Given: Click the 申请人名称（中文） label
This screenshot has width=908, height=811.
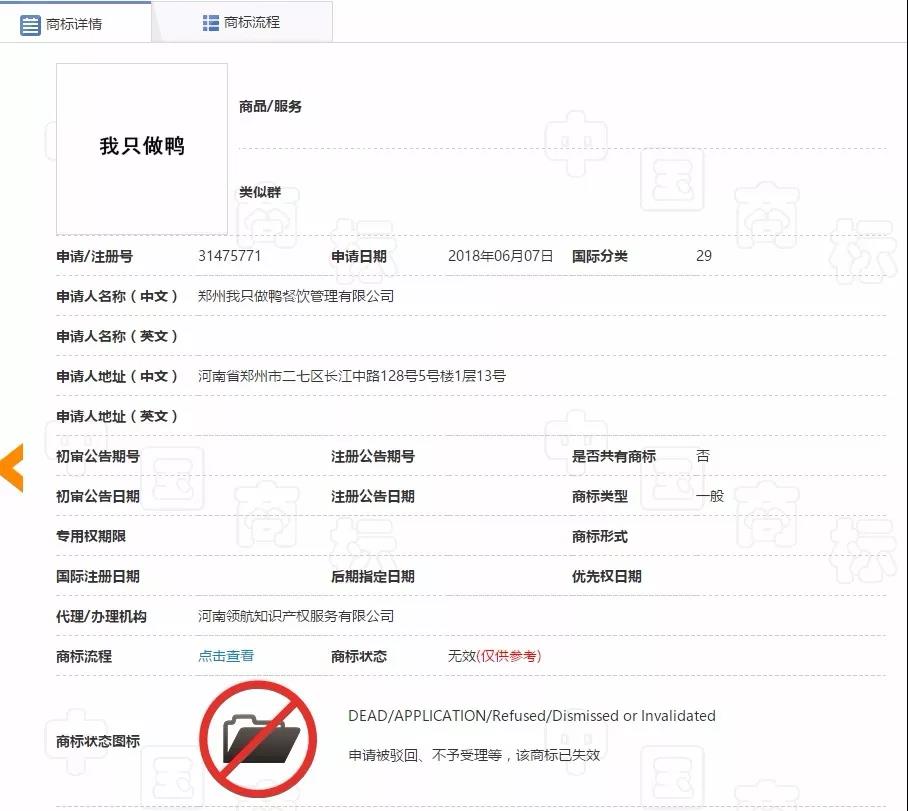Looking at the screenshot, I should (117, 297).
